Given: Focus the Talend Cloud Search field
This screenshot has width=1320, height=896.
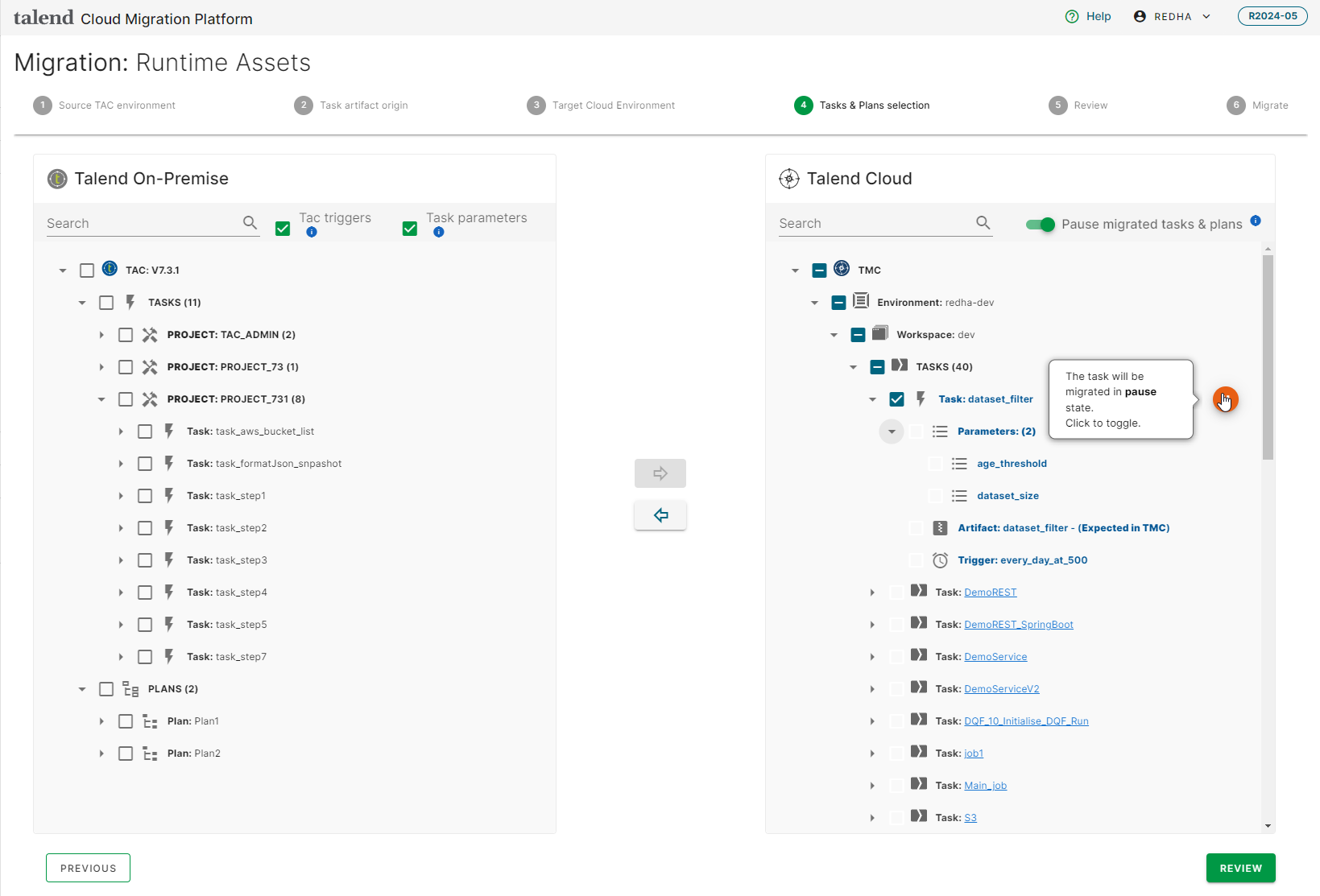Looking at the screenshot, I should pyautogui.click(x=875, y=223).
